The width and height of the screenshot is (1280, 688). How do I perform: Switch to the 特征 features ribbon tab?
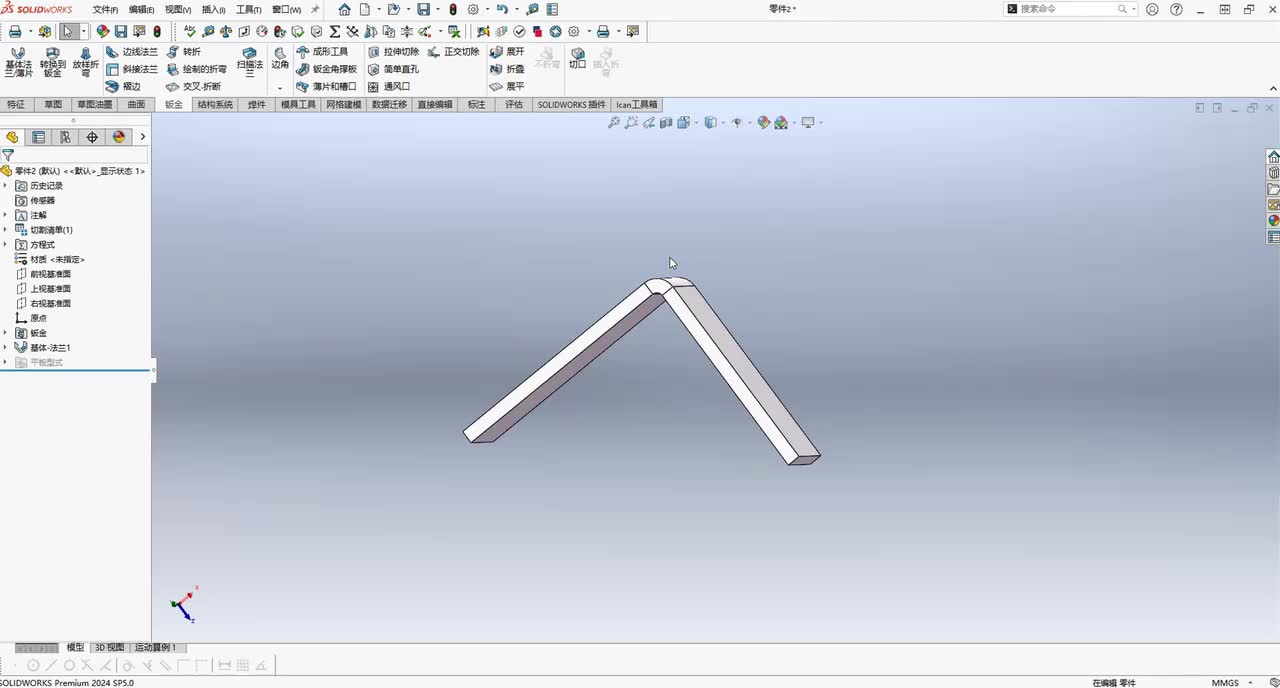click(16, 104)
